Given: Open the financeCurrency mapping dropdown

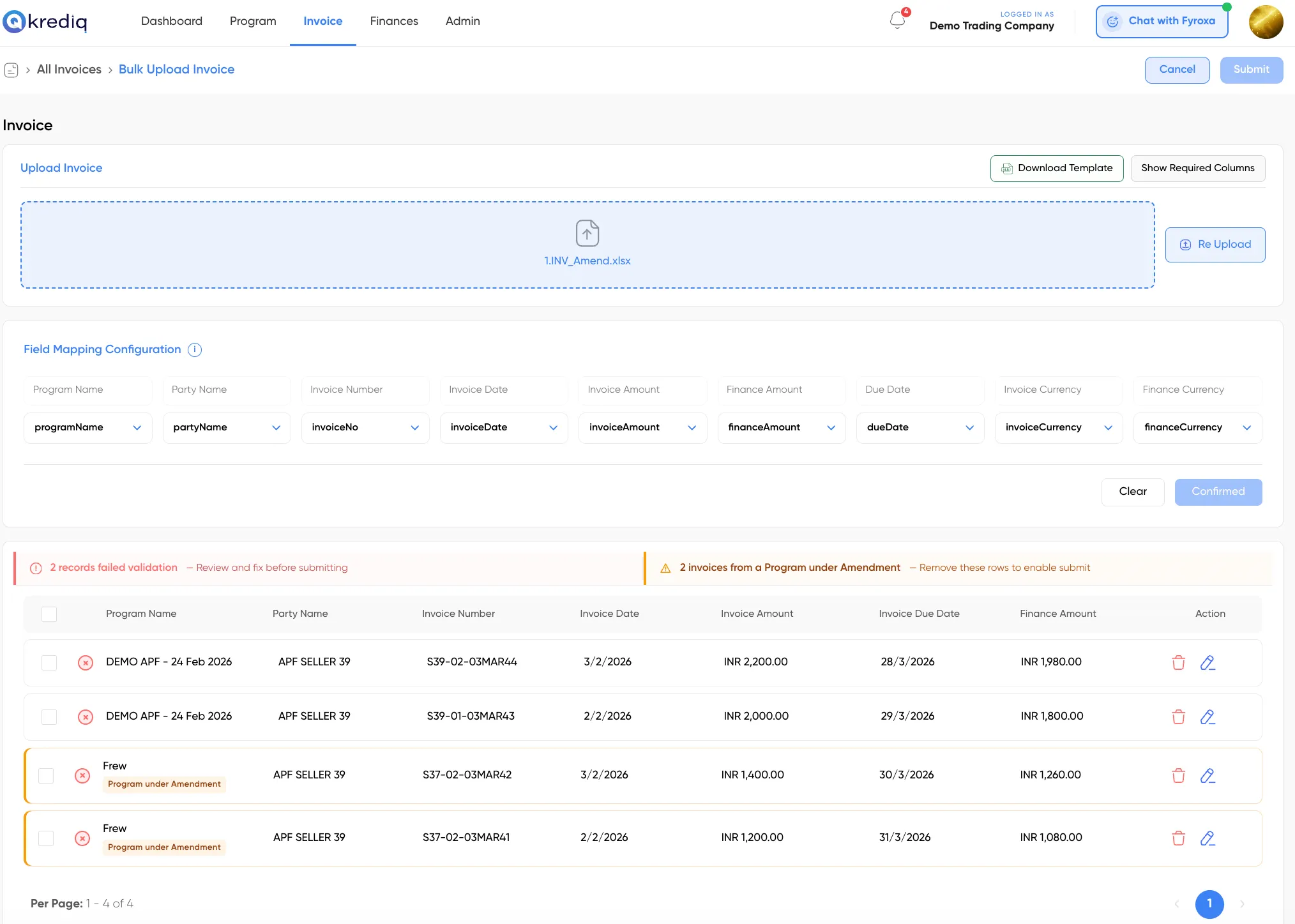Looking at the screenshot, I should pyautogui.click(x=1197, y=428).
